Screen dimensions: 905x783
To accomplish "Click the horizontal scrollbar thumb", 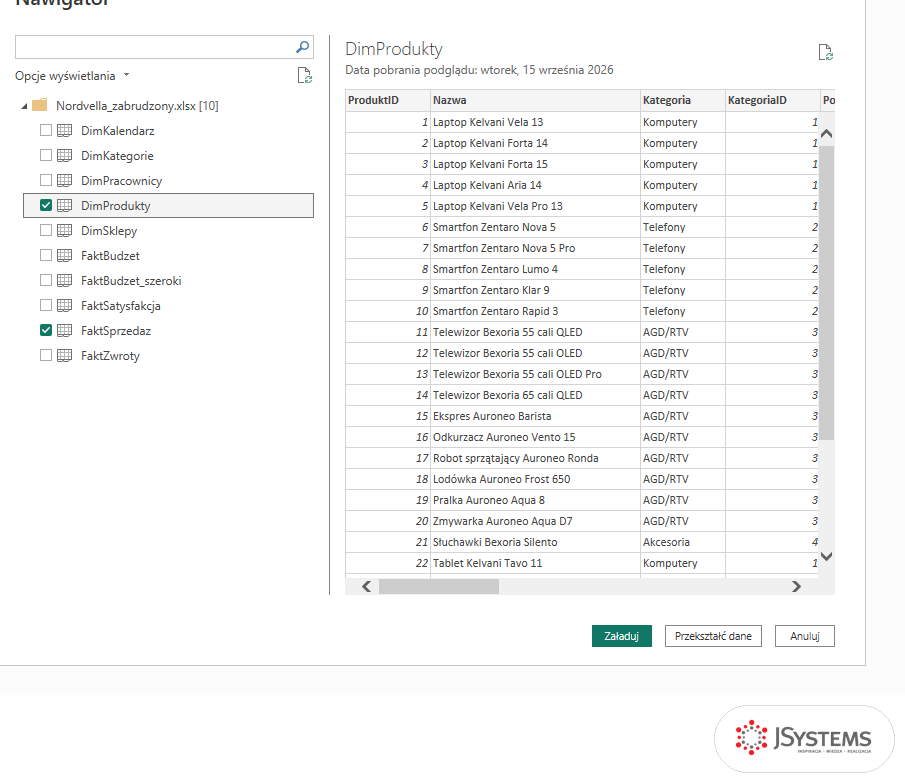I will pyautogui.click(x=439, y=586).
